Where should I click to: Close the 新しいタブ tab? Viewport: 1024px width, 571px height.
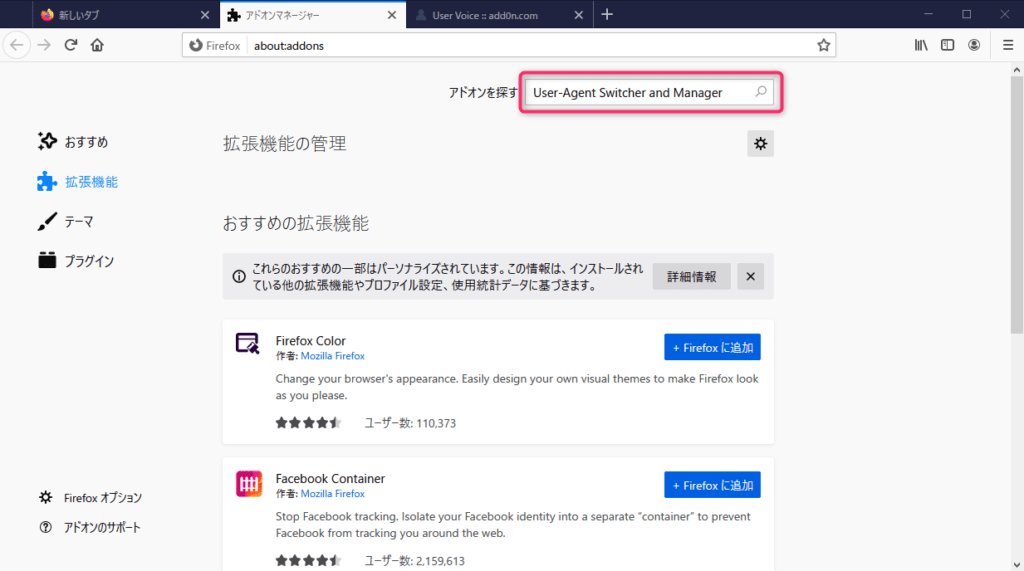204,14
